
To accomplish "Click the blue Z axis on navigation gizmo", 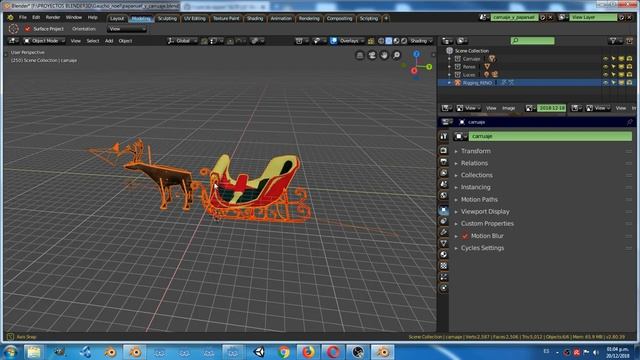I will point(416,54).
